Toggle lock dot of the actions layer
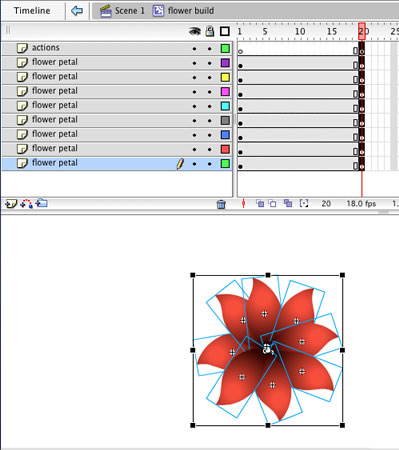The width and height of the screenshot is (399, 450). pyautogui.click(x=209, y=49)
